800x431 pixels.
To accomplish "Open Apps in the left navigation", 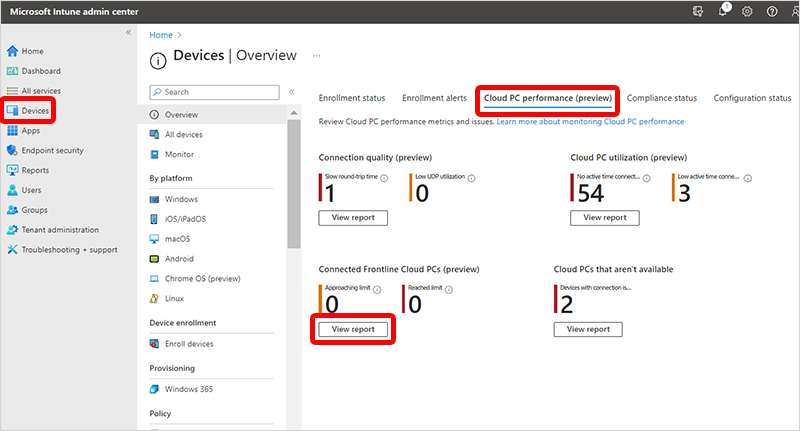I will pos(23,131).
